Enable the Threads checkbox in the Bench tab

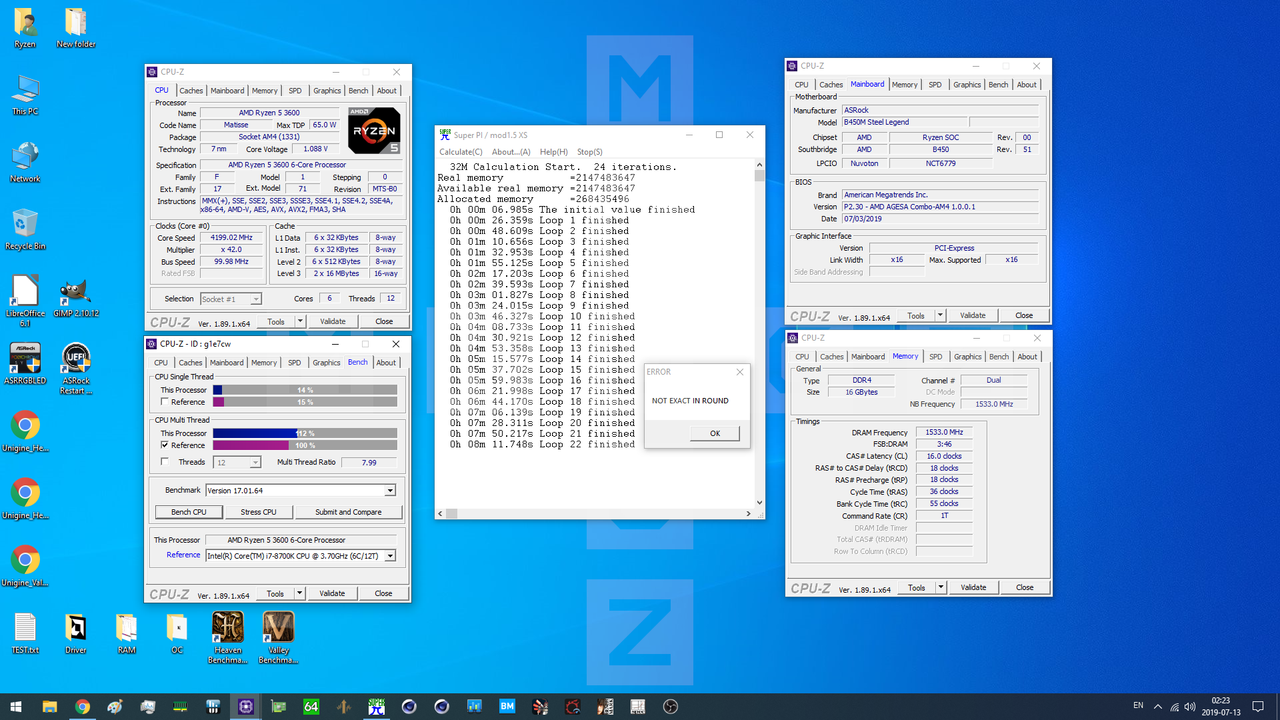164,462
